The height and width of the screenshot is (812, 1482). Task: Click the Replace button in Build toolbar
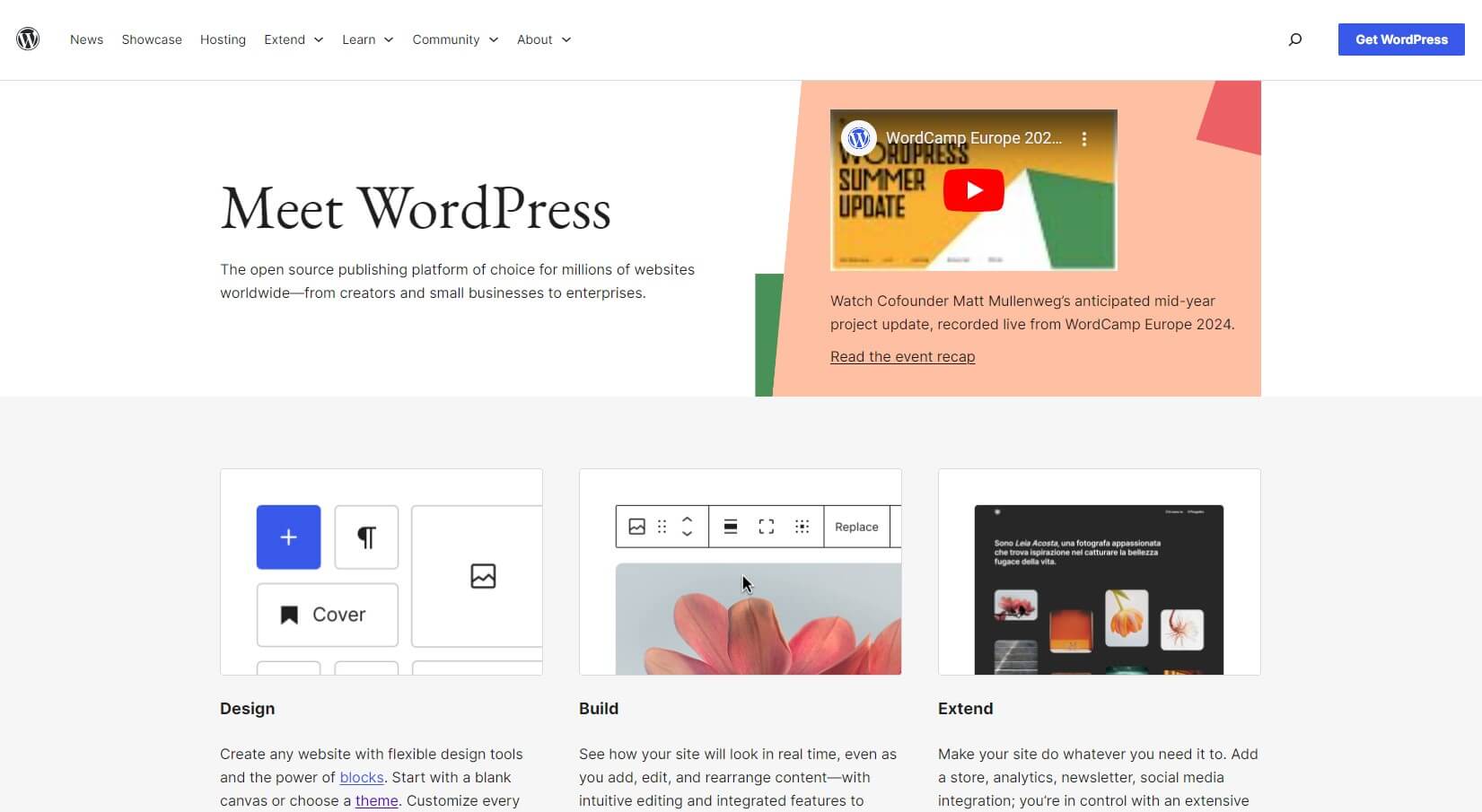pos(856,527)
